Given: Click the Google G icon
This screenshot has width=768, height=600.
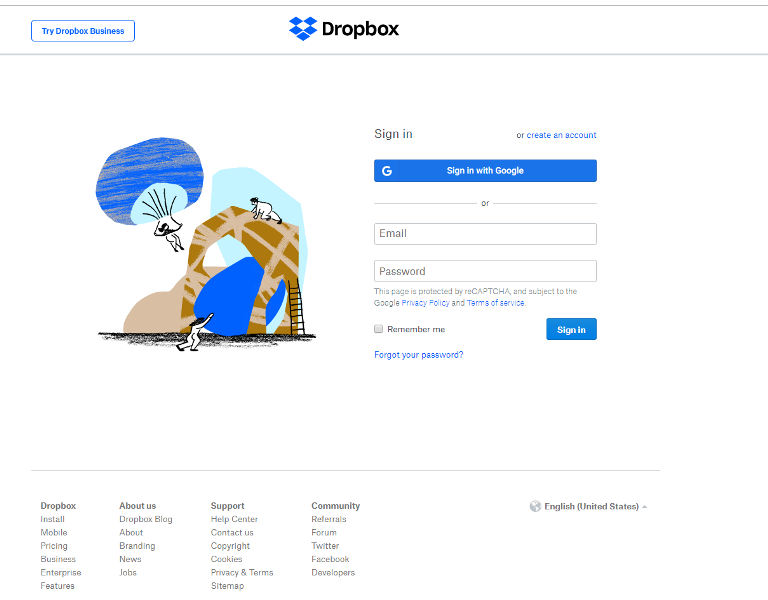Looking at the screenshot, I should pos(387,171).
